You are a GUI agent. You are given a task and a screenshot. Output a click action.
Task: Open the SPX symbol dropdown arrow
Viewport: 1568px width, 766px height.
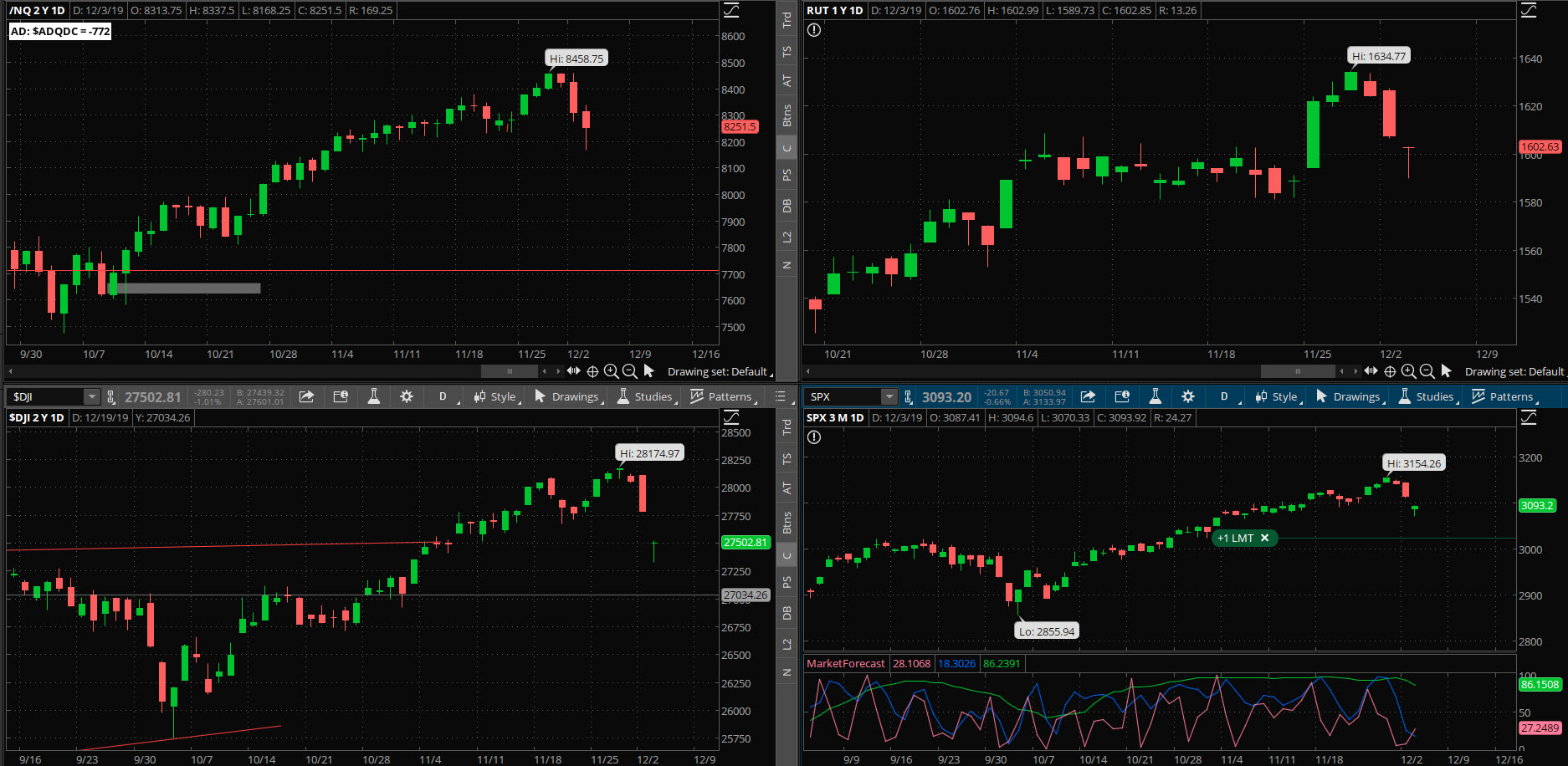pyautogui.click(x=889, y=396)
